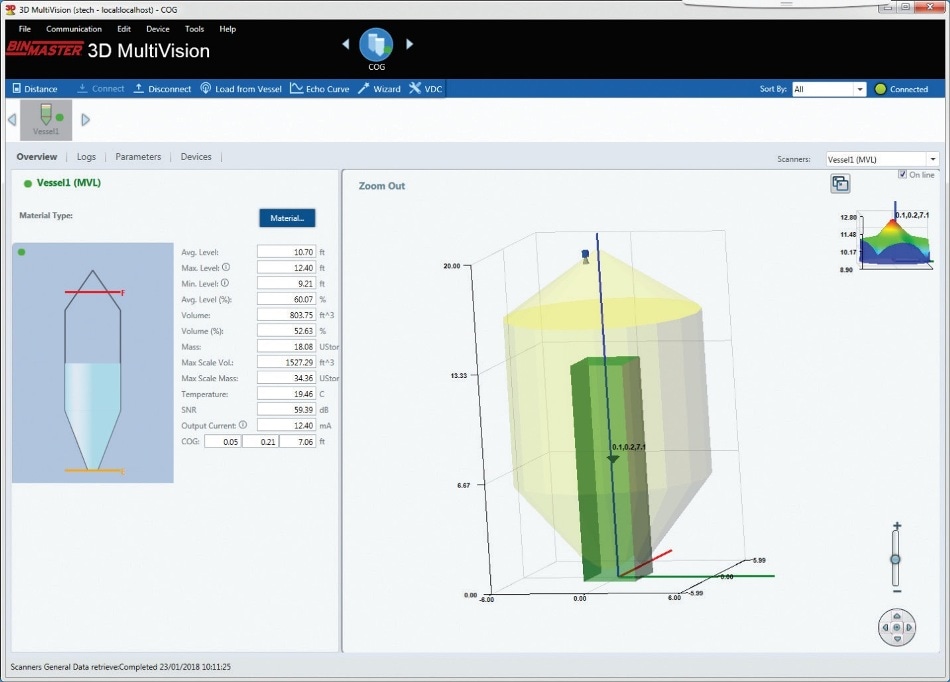This screenshot has width=950, height=682.
Task: Click the vessel level diagram
Action: (x=93, y=363)
